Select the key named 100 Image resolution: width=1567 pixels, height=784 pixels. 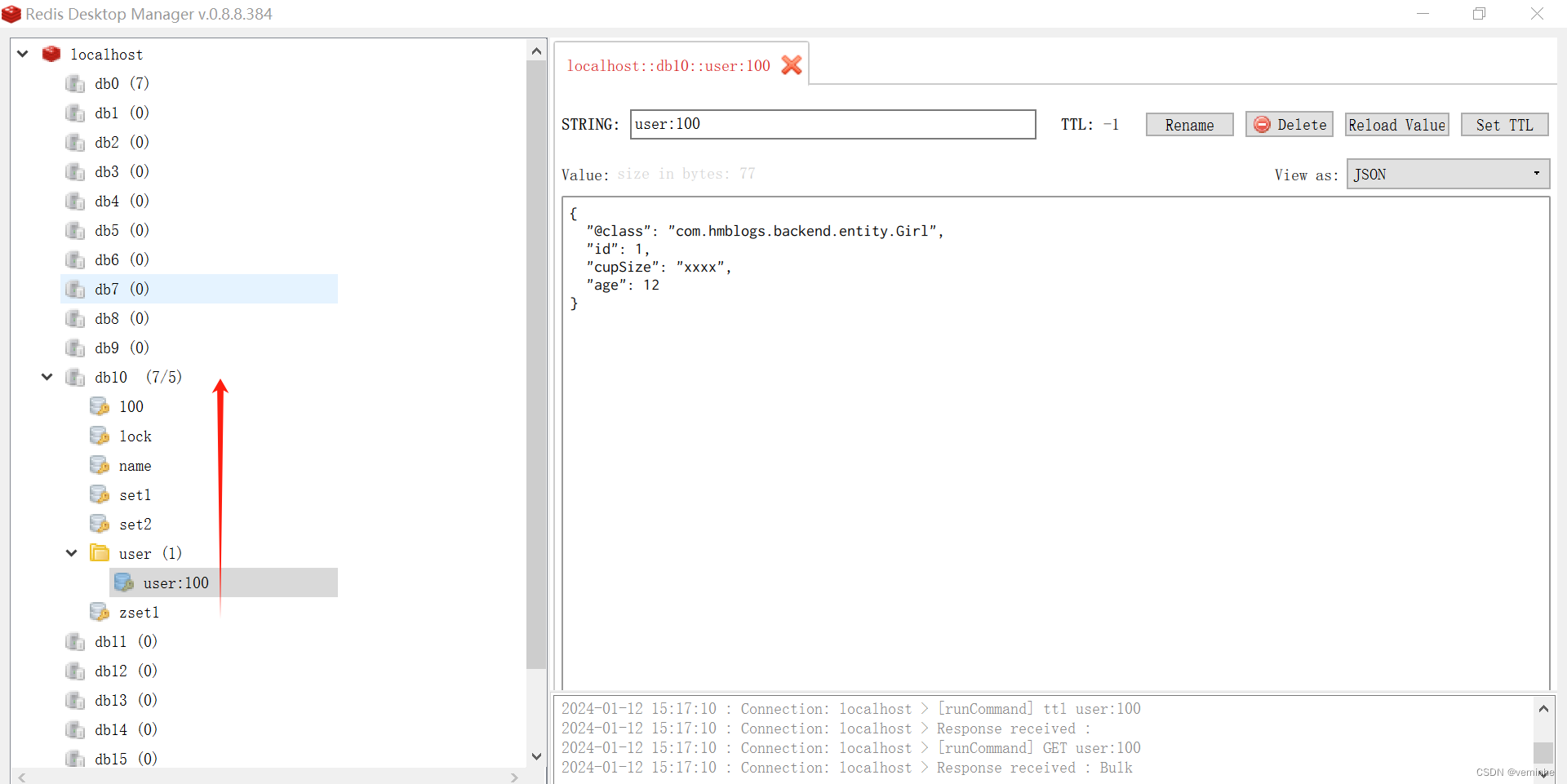[131, 406]
